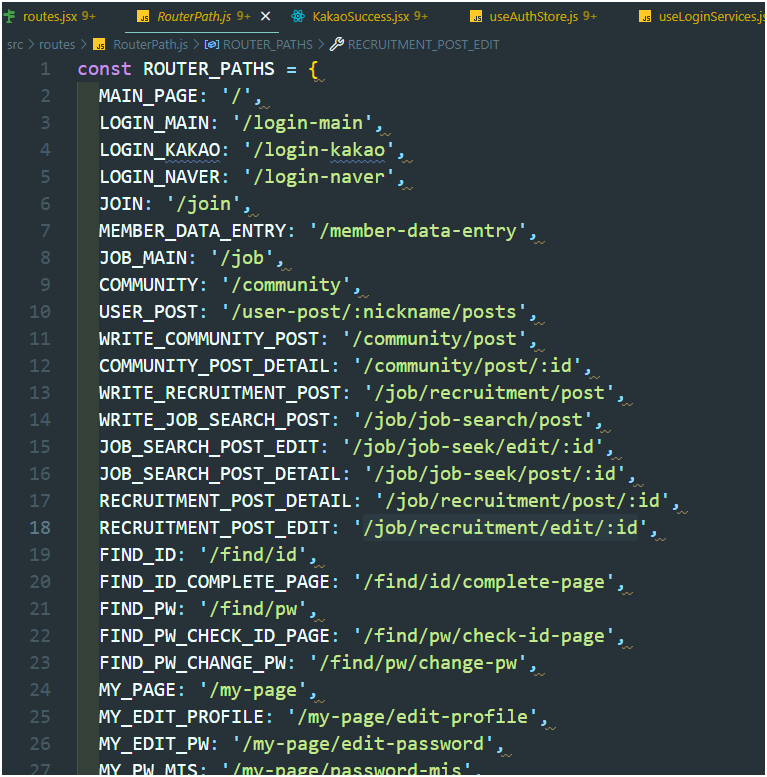Click the JS icon on useLoginServices.js tab
Screen dimensions: 767x777
(645, 17)
